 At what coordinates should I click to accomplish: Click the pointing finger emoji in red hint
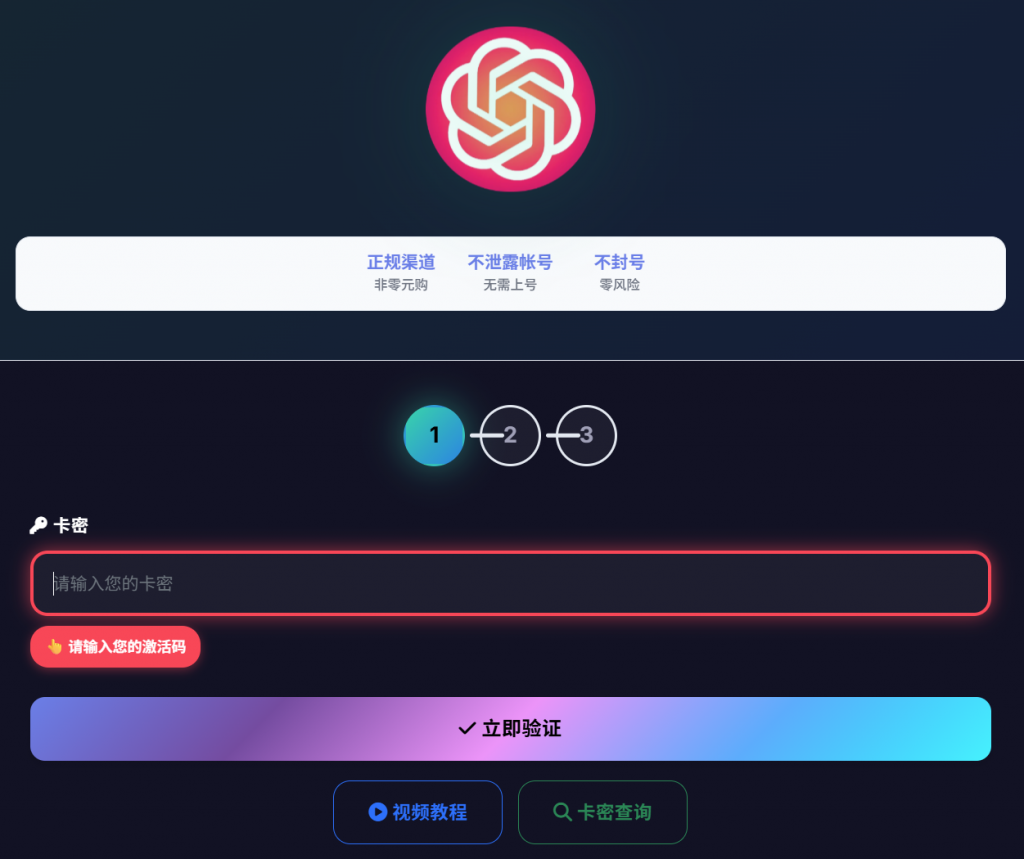54,647
